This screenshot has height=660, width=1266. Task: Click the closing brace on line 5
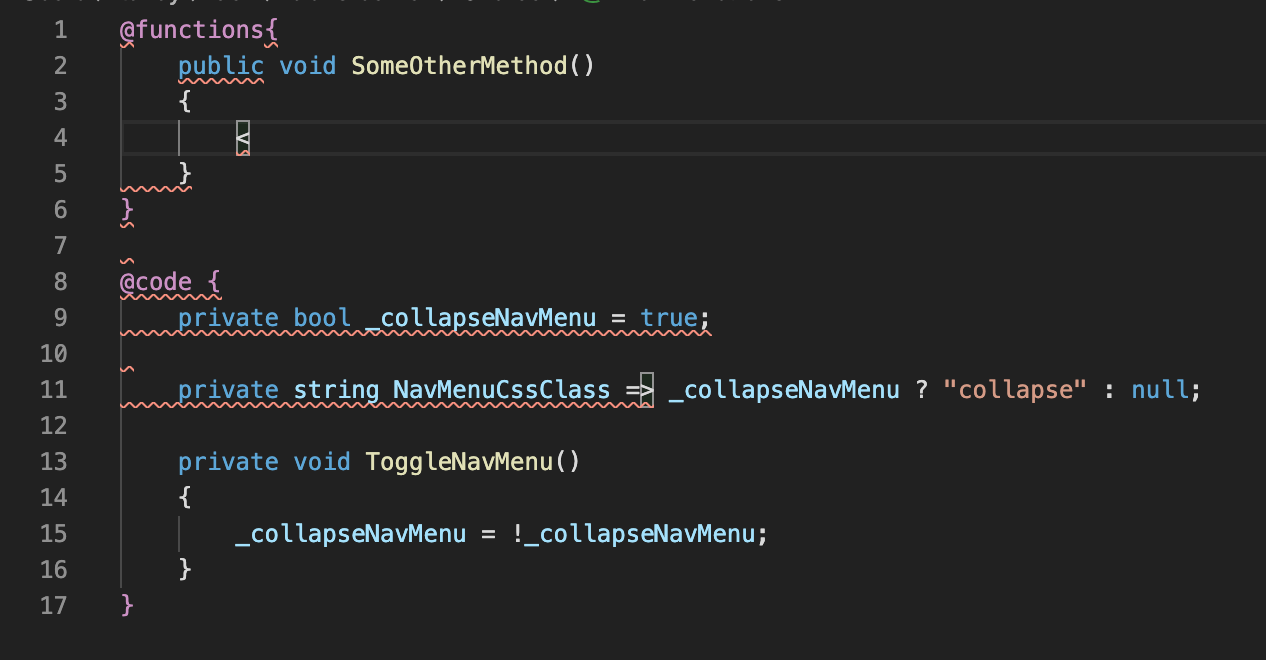pyautogui.click(x=184, y=173)
